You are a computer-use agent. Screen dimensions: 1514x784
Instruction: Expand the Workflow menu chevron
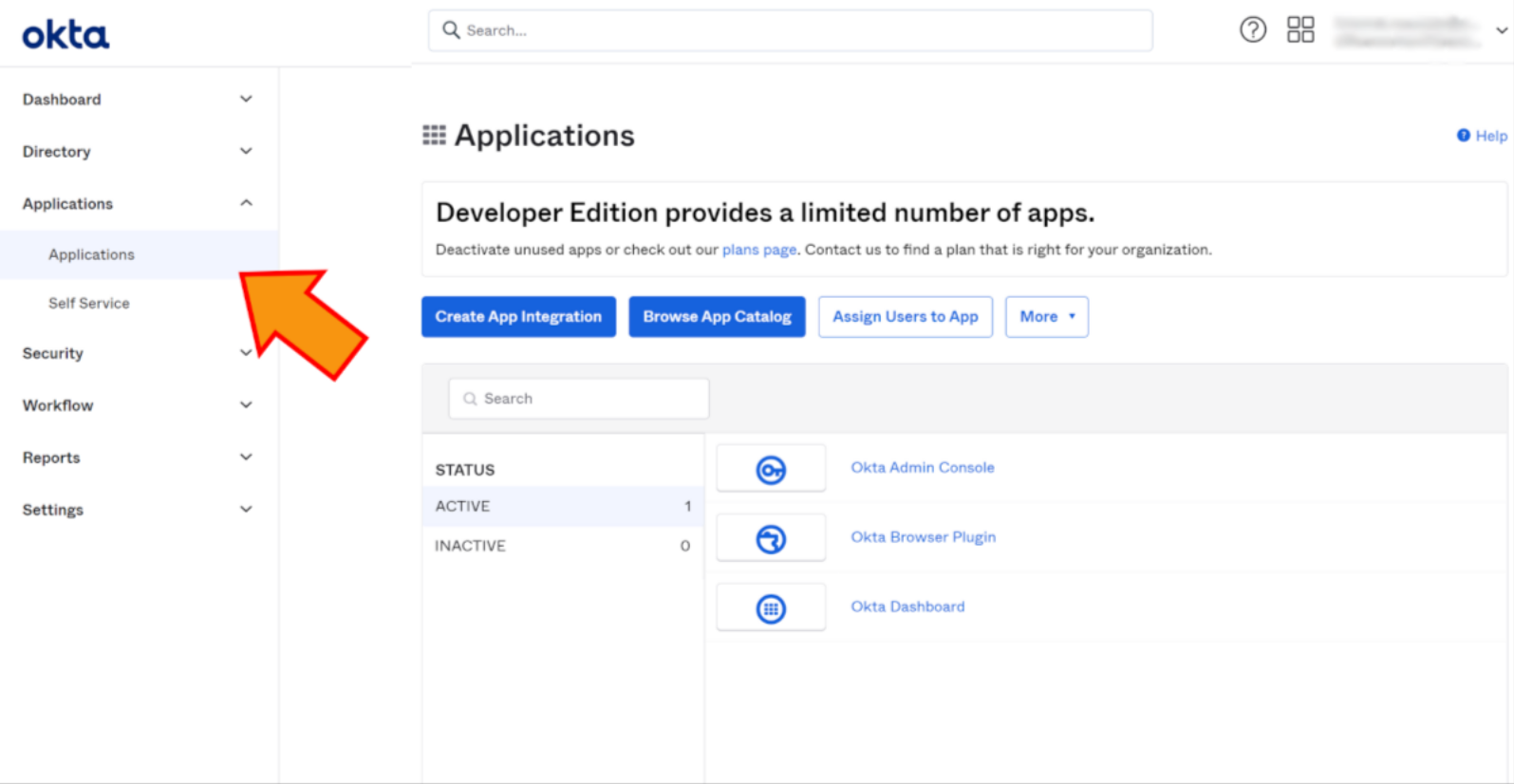point(246,405)
